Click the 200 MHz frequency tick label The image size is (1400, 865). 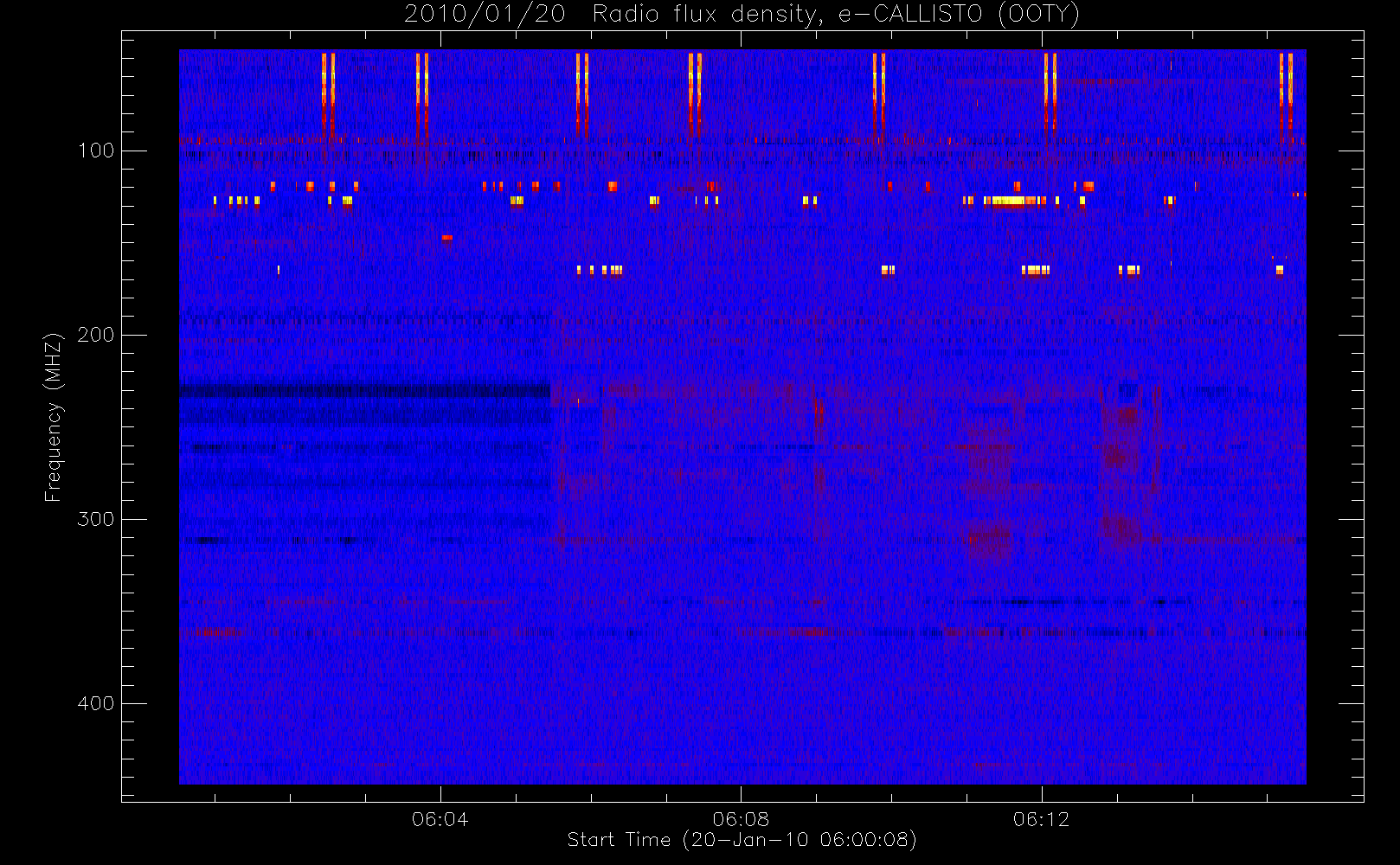[x=96, y=335]
